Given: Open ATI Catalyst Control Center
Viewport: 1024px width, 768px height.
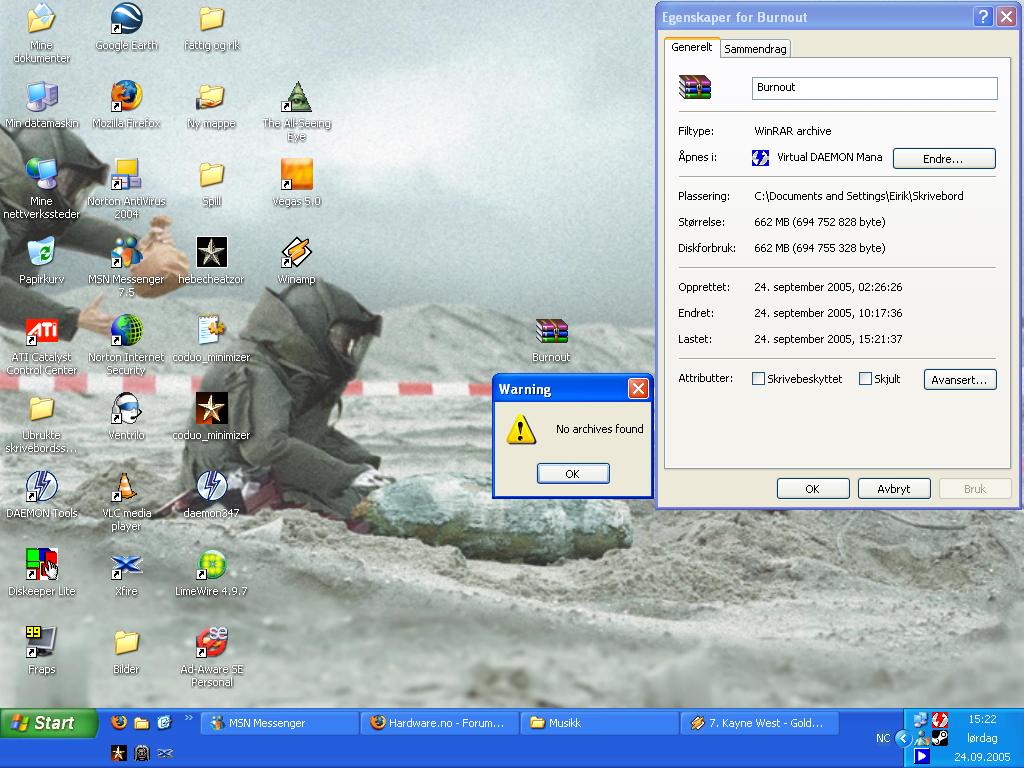Looking at the screenshot, I should (x=41, y=345).
